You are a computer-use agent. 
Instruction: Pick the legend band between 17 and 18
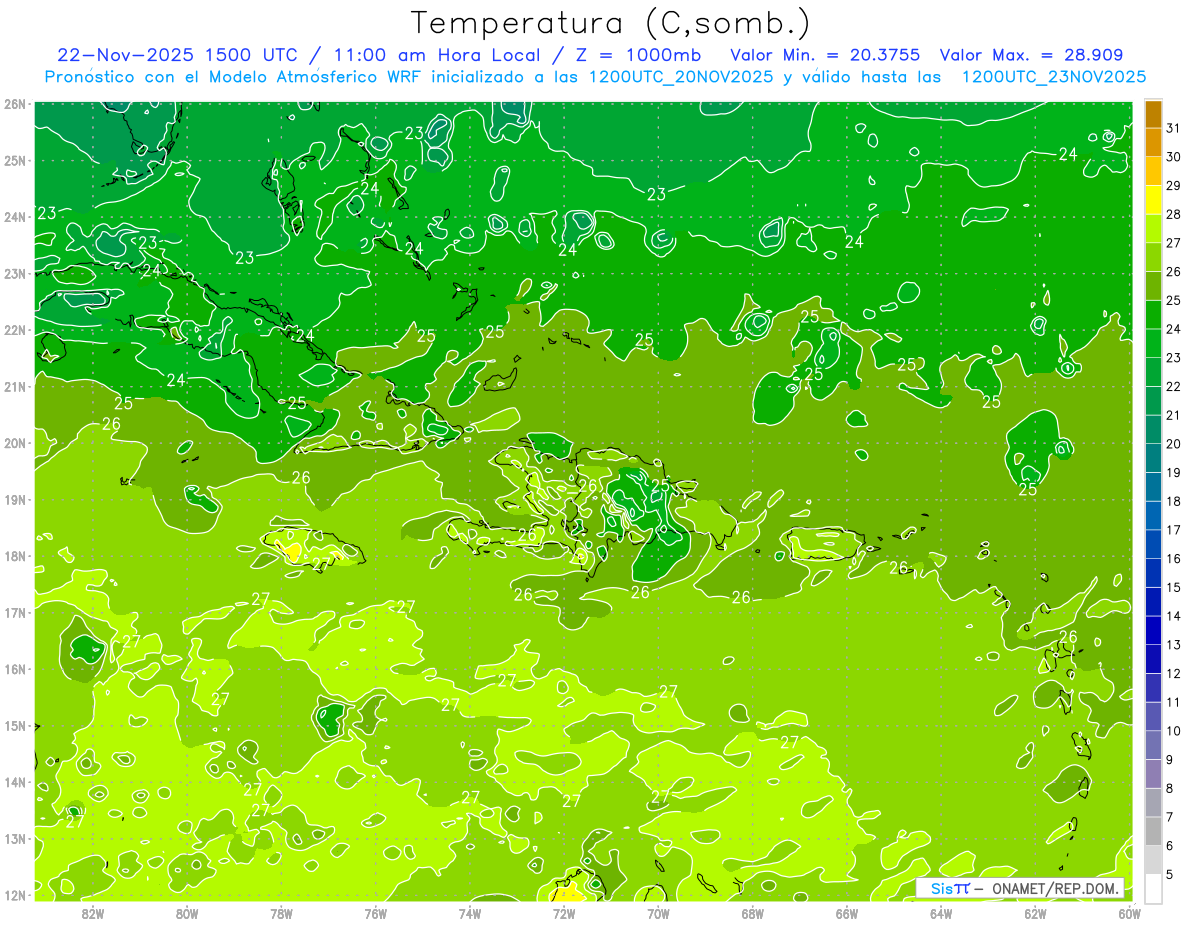coord(1153,515)
